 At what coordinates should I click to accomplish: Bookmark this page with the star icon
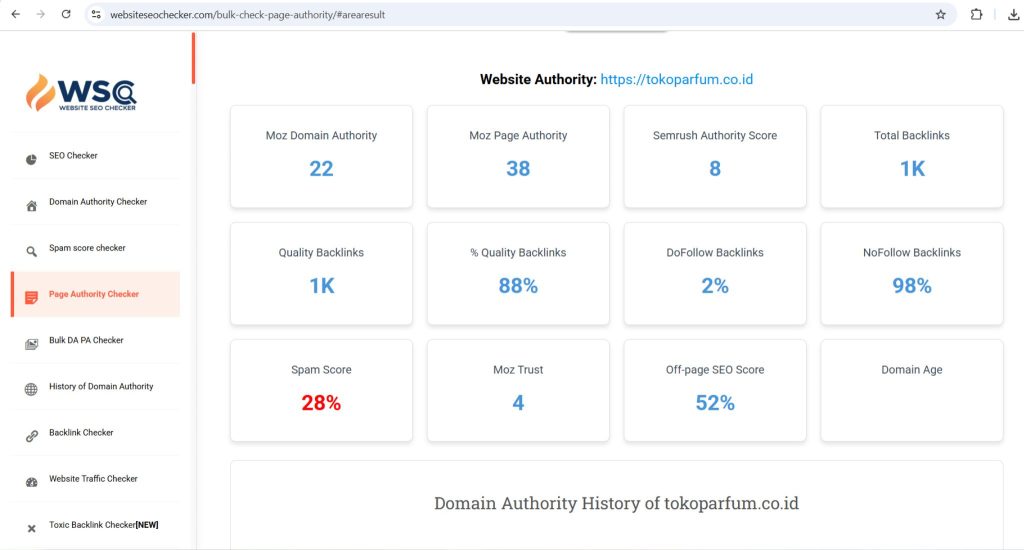[940, 15]
